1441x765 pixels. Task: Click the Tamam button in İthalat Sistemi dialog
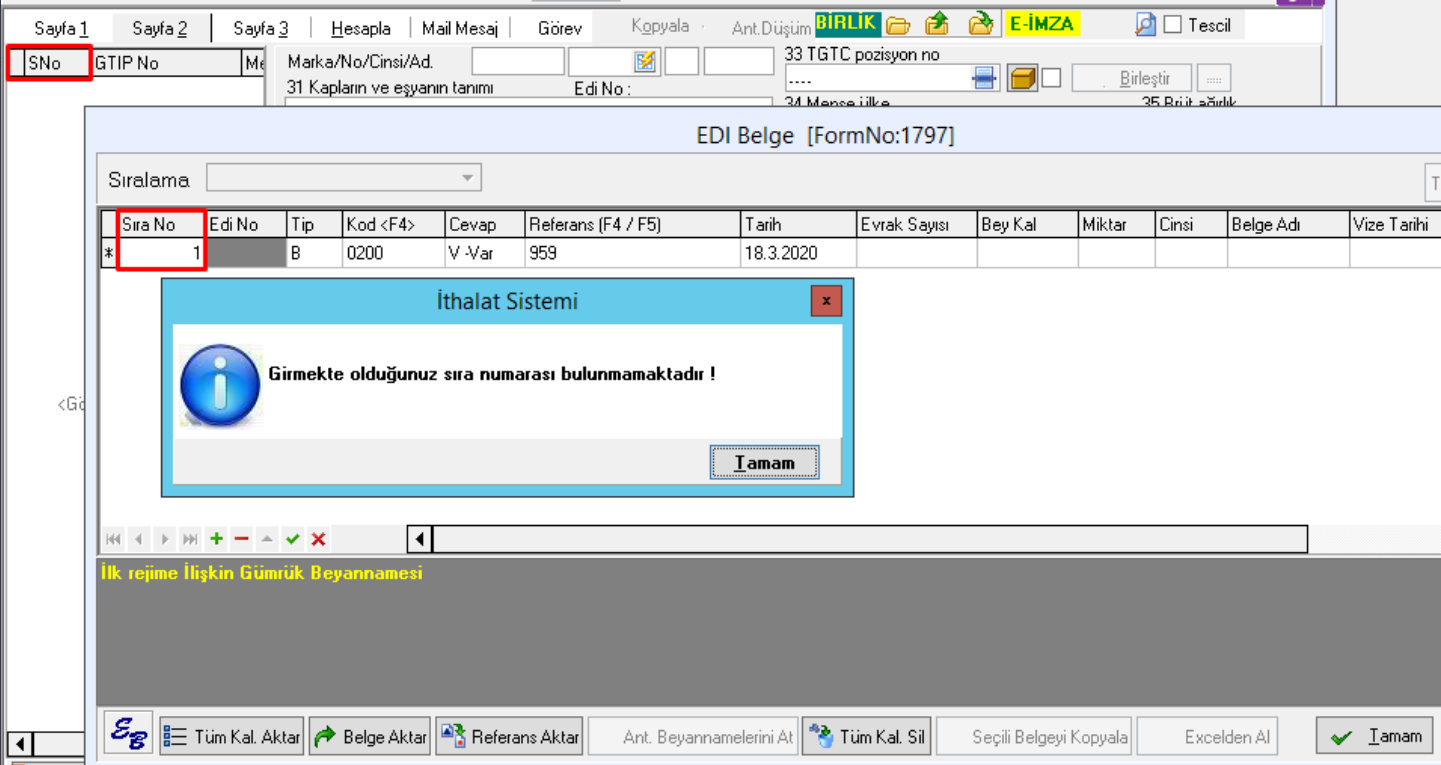pyautogui.click(x=764, y=462)
